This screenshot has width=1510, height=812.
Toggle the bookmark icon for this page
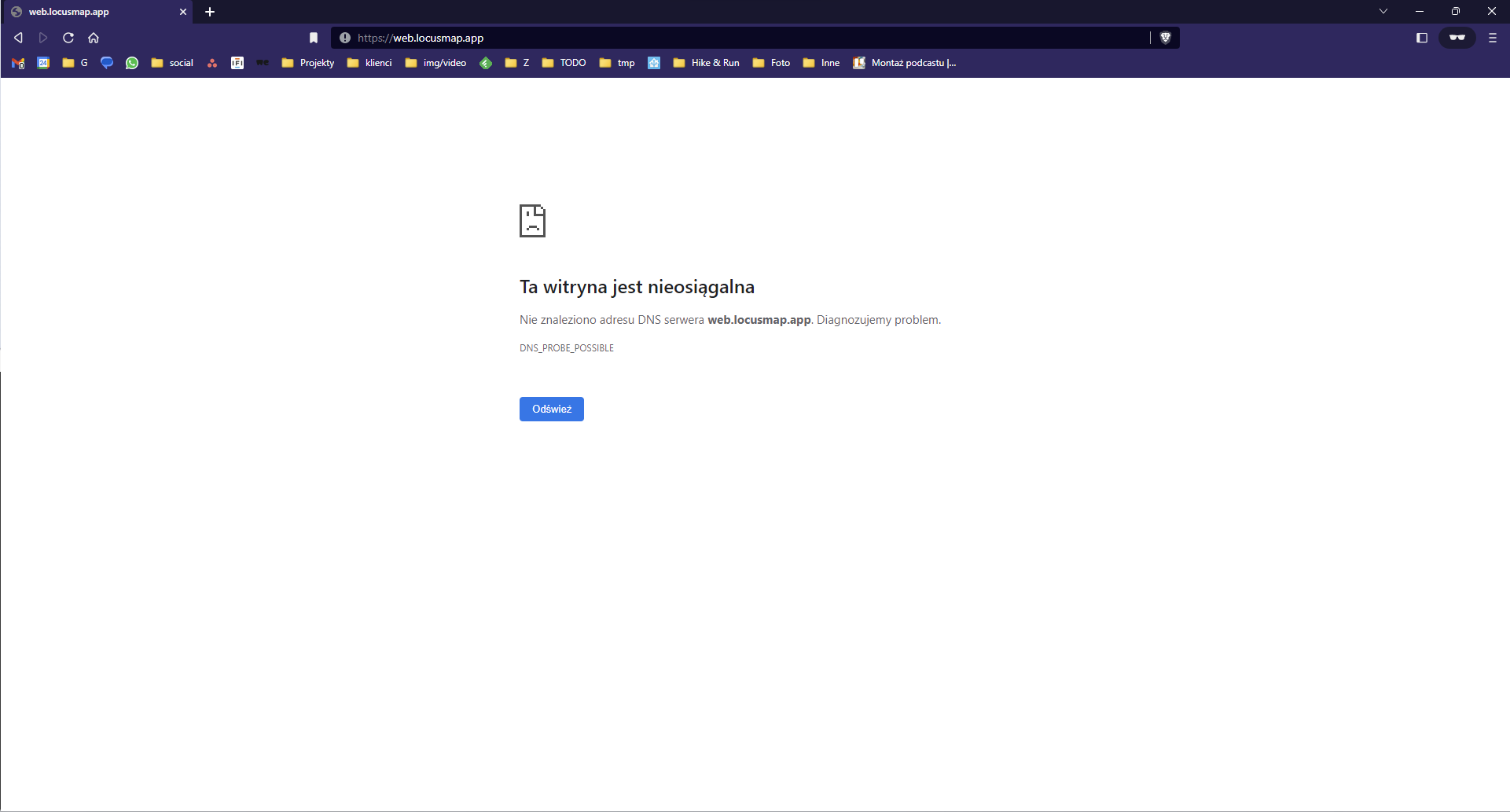coord(314,38)
